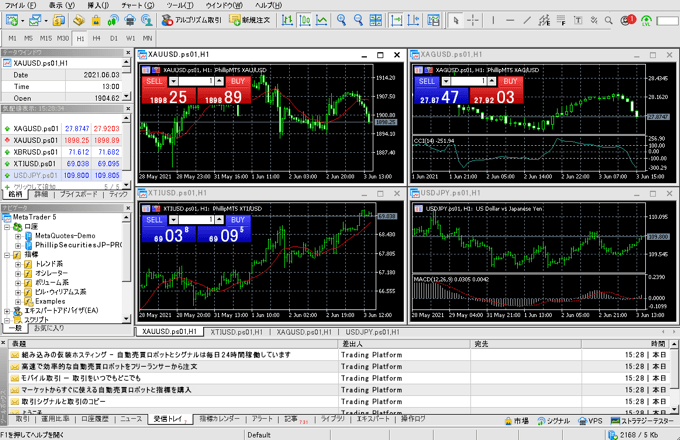Open volume dropdown in XAUUSD chart panel
Screen dimensions: 680x440
pos(173,81)
